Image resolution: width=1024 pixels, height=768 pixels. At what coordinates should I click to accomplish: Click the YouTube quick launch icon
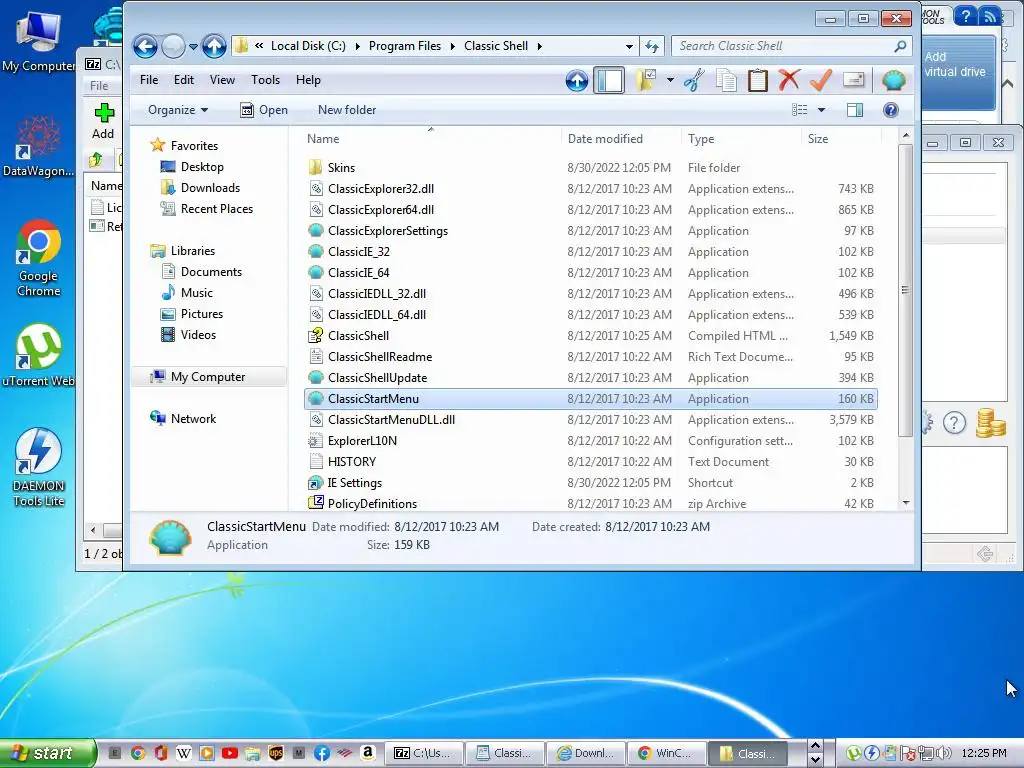[229, 753]
